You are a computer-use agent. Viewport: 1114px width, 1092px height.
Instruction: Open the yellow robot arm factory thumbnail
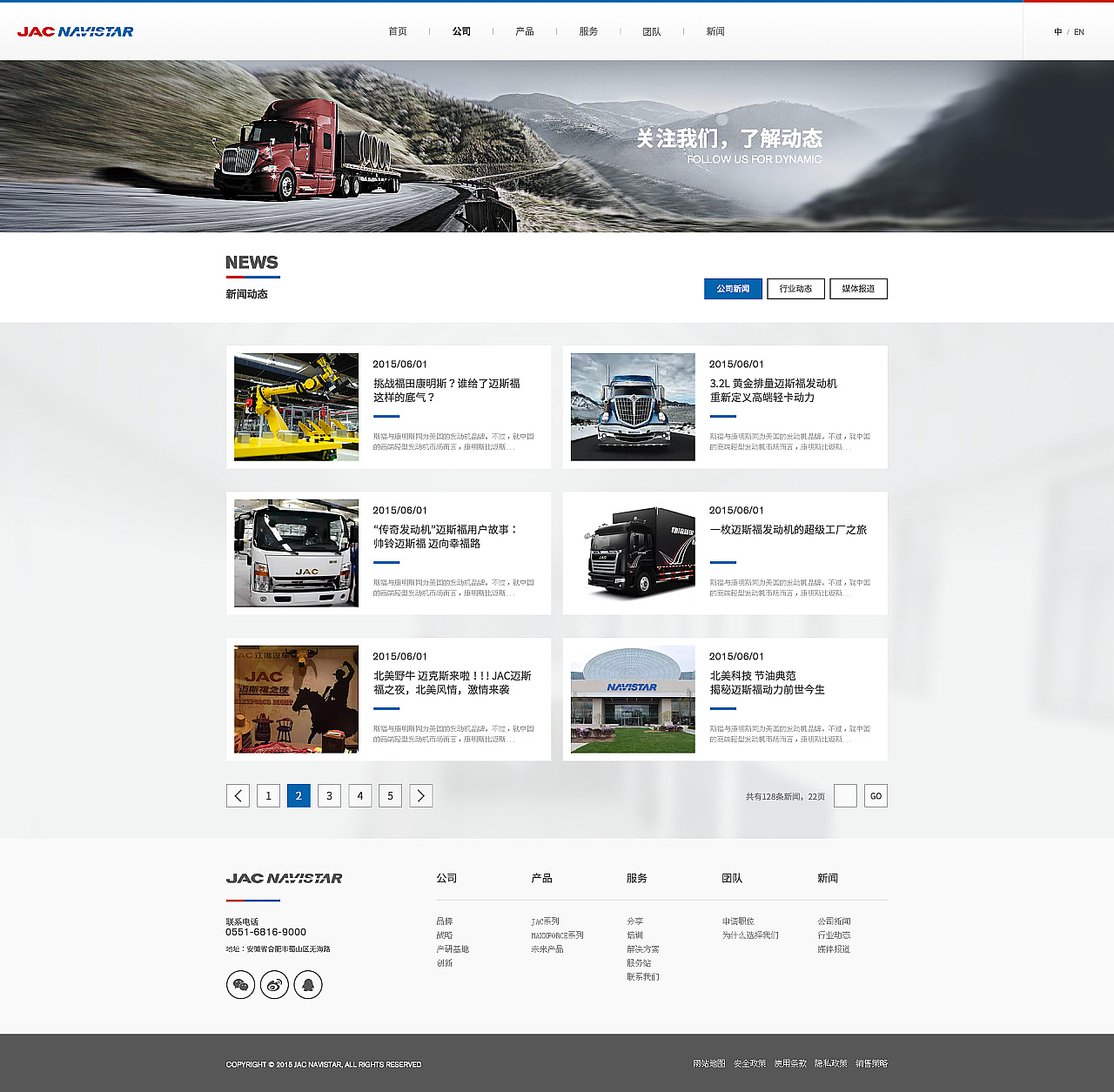(296, 407)
